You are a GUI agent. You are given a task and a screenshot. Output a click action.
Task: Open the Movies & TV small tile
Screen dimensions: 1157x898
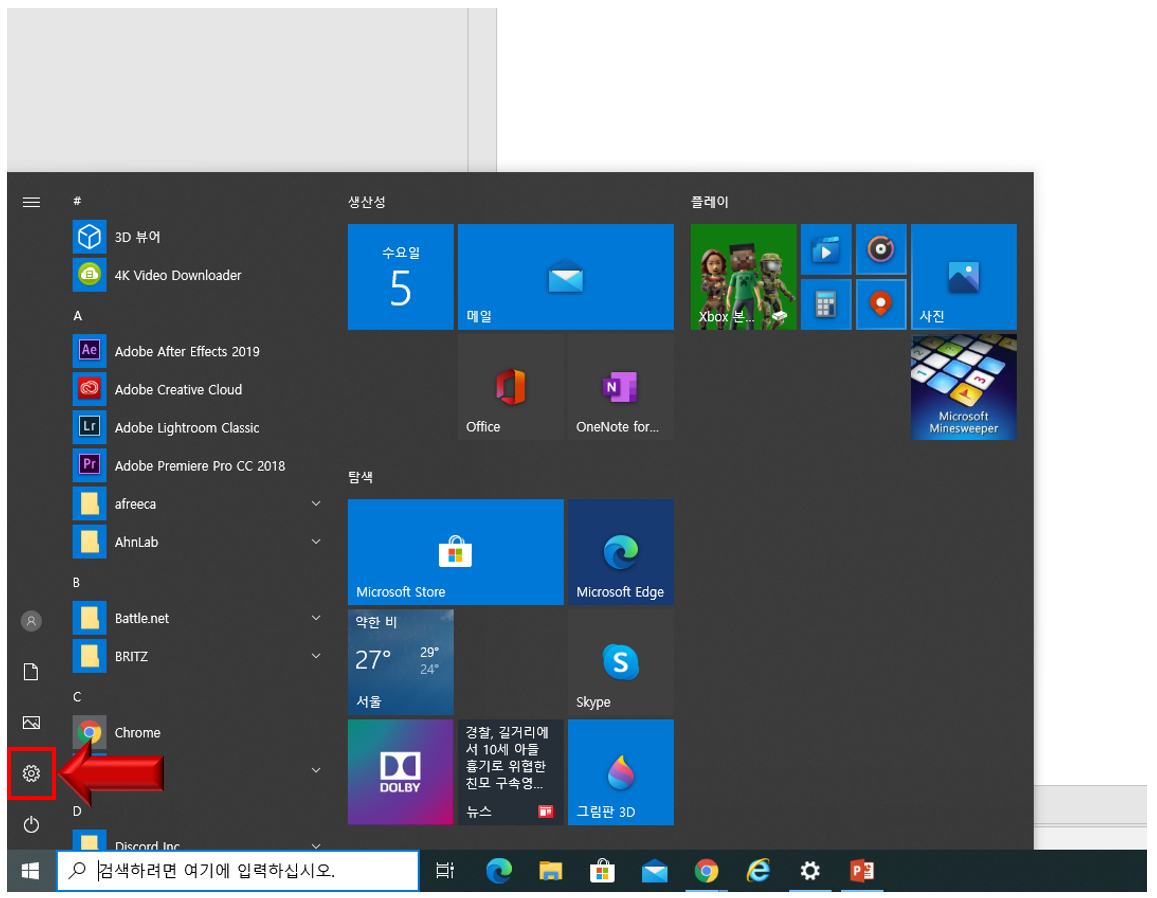[826, 249]
